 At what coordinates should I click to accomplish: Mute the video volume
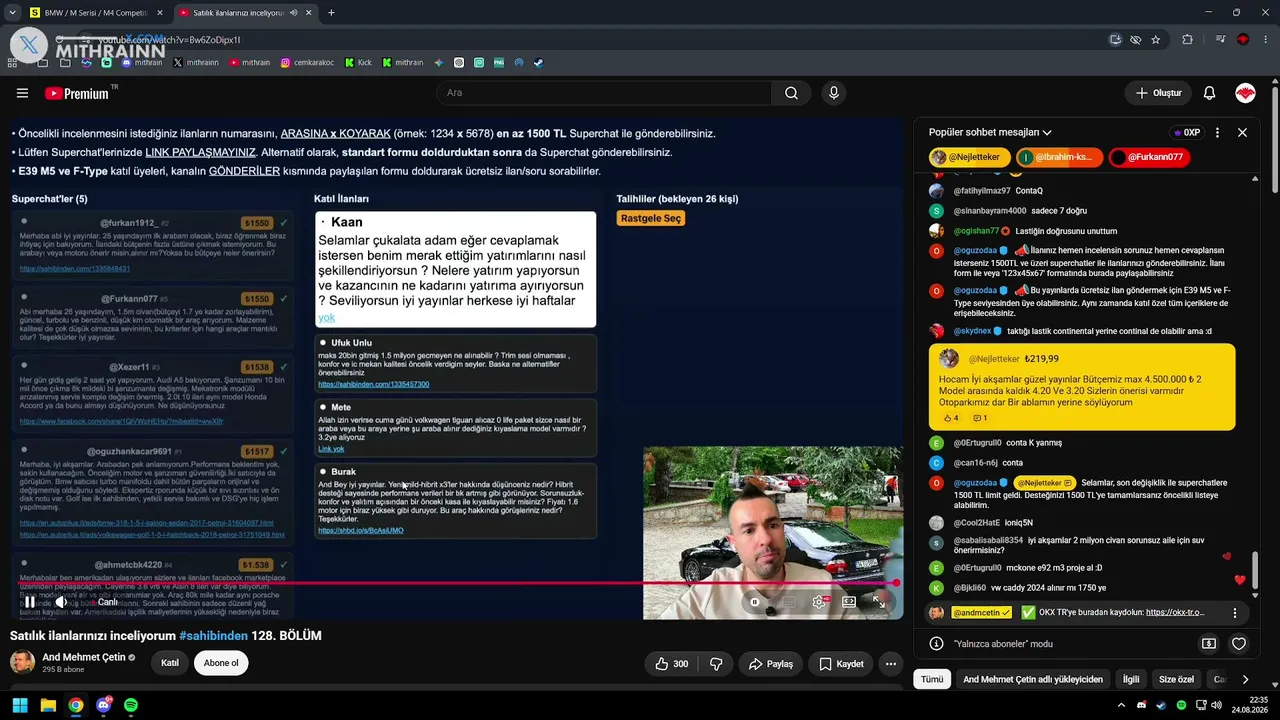[x=61, y=602]
